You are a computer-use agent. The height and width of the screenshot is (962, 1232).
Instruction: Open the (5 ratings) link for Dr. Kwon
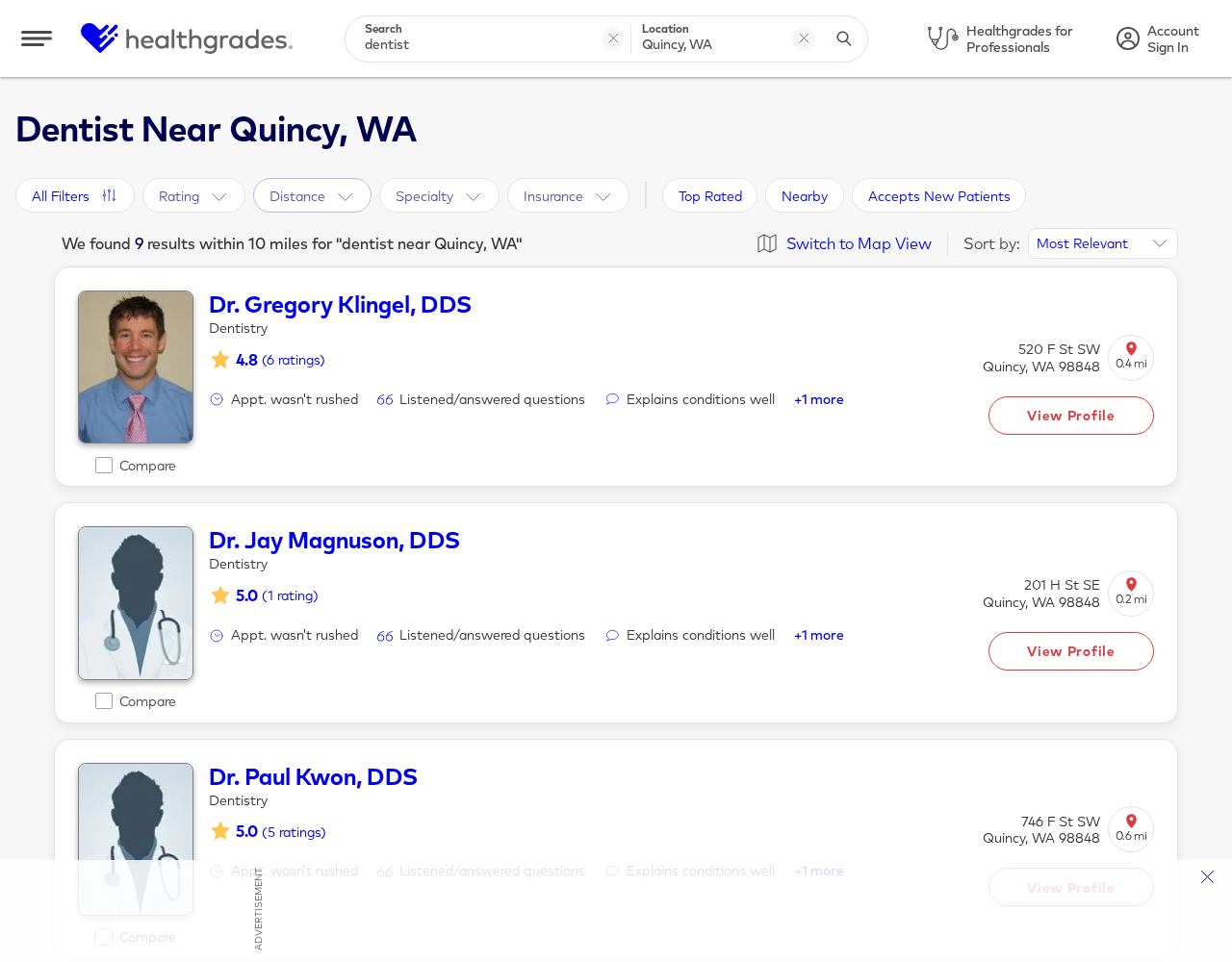[294, 832]
